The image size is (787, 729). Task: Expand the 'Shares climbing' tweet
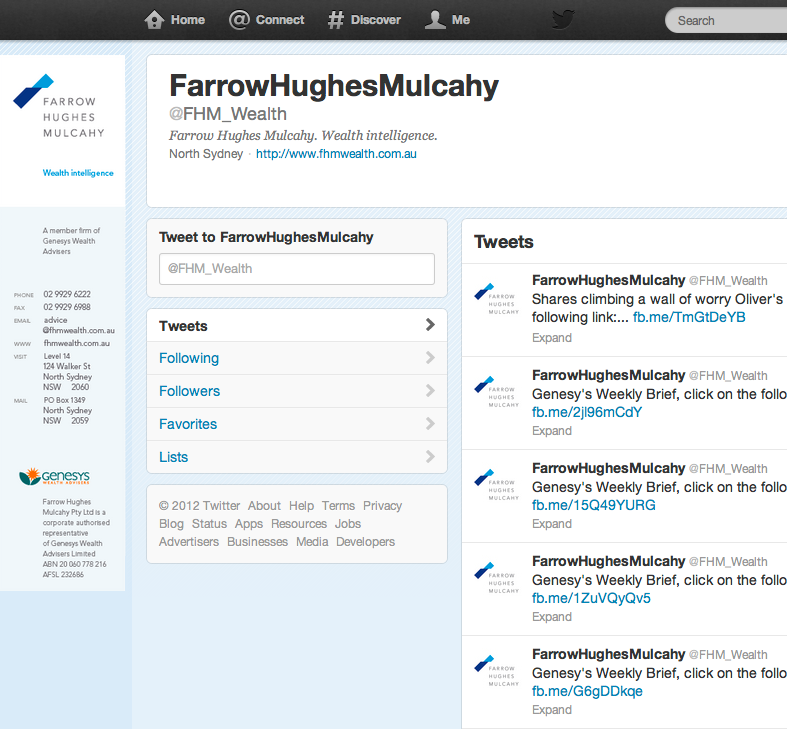[x=552, y=338]
